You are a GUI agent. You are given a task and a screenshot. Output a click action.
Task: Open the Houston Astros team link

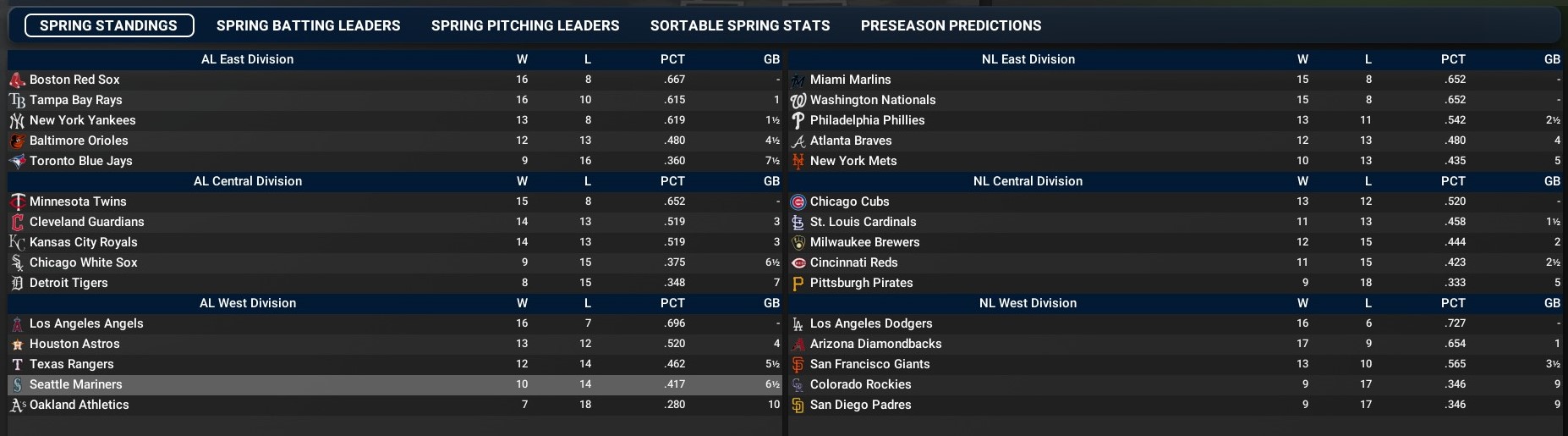[x=74, y=344]
